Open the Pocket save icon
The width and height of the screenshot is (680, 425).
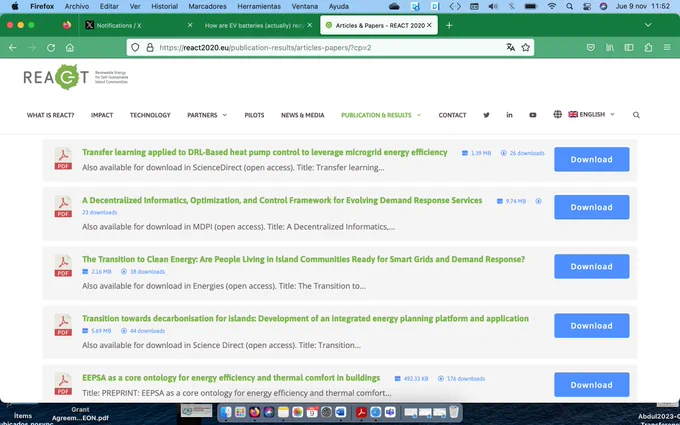pyautogui.click(x=590, y=48)
